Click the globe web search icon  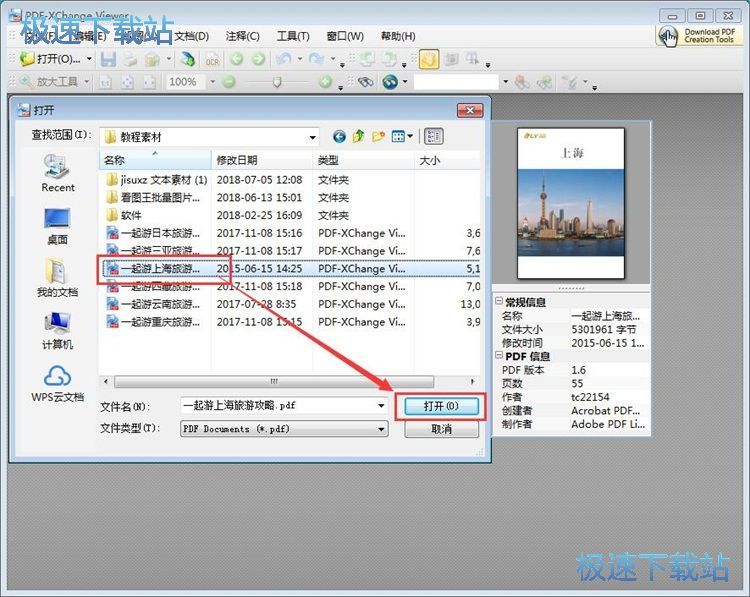390,82
